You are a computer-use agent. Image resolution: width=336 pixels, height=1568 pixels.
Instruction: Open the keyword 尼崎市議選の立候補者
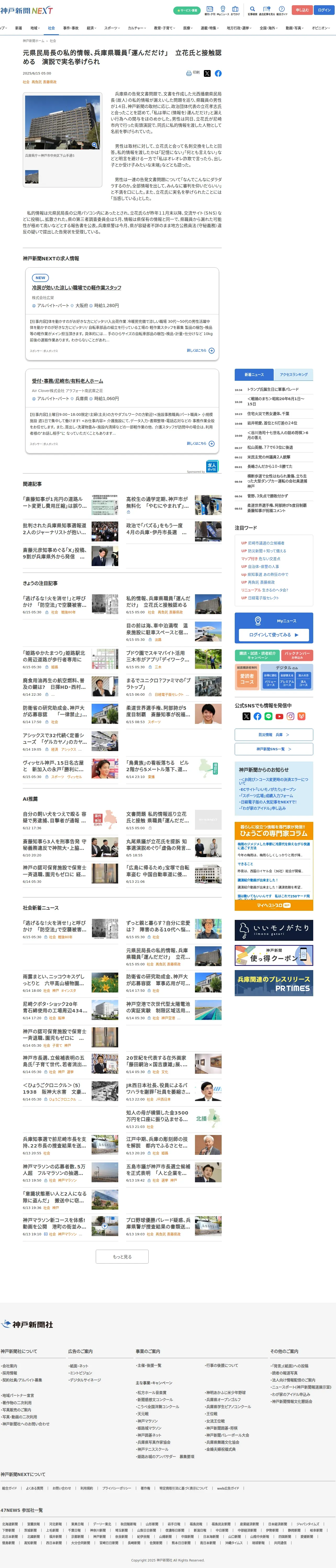coord(266,543)
